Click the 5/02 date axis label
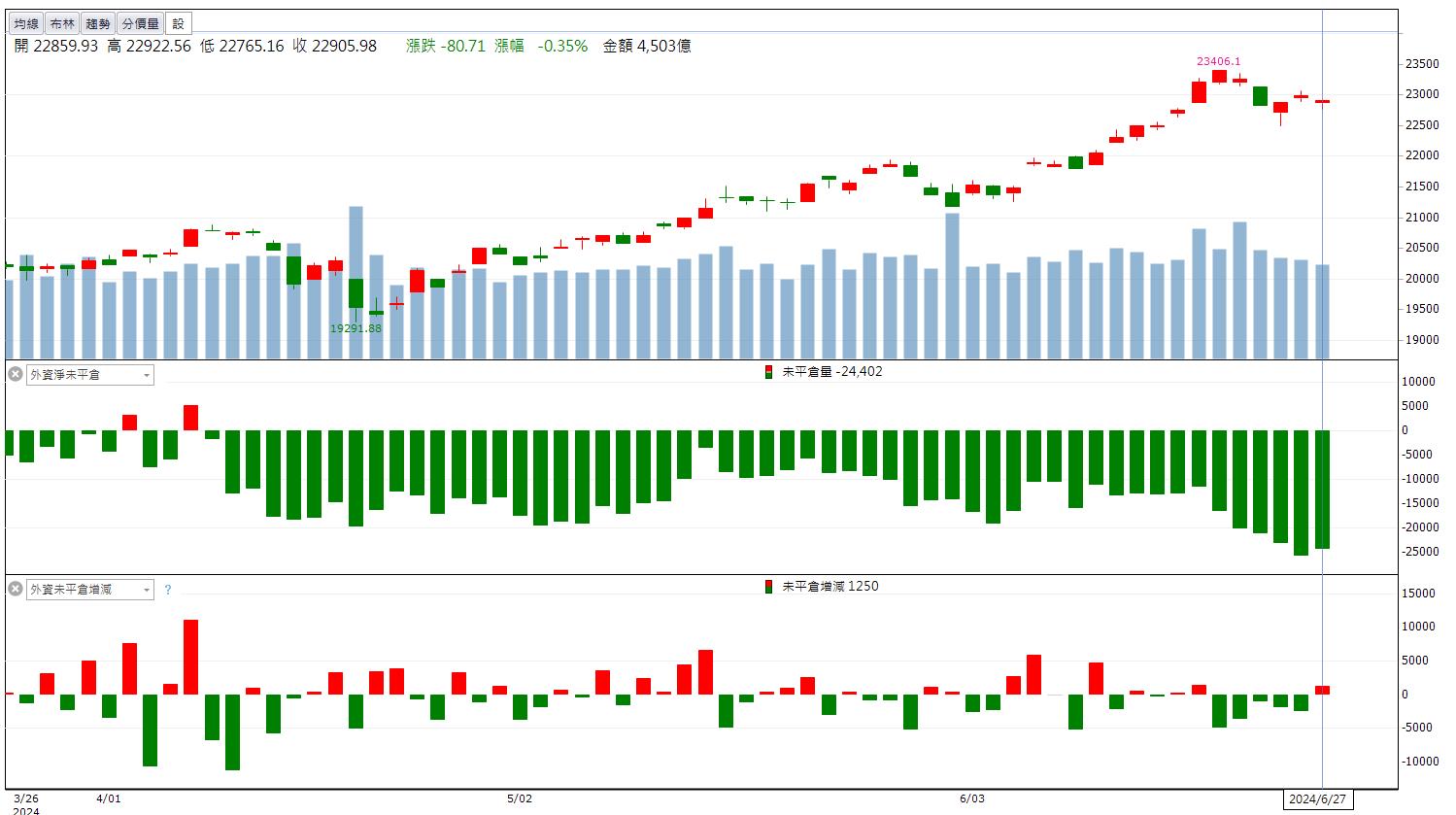The height and width of the screenshot is (815, 1456). click(520, 798)
